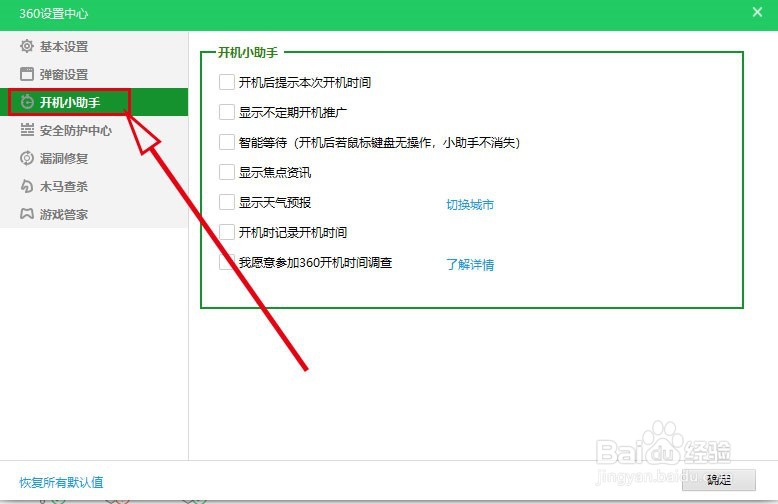This screenshot has height=504, width=778.
Task: Click the scan icon beside 木马查杀
Action: pos(27,186)
